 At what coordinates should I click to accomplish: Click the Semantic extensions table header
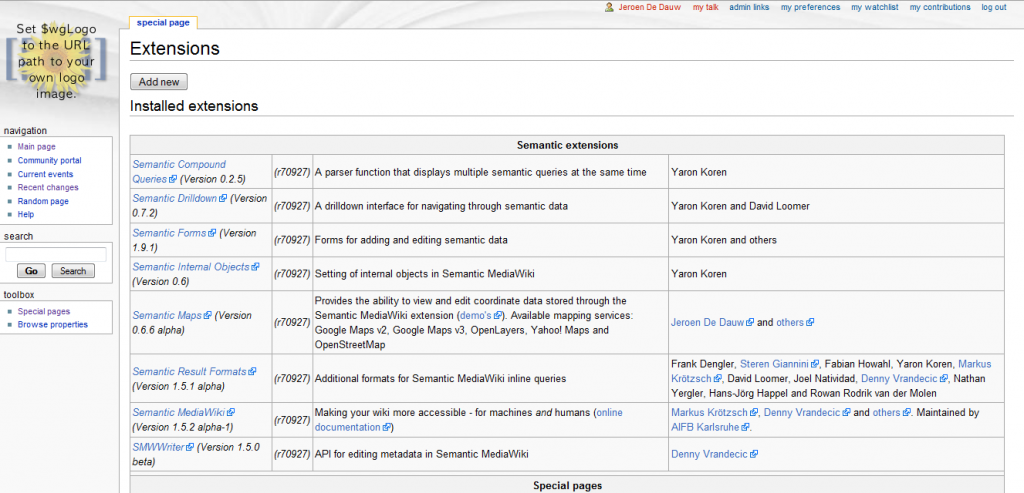pyautogui.click(x=567, y=145)
